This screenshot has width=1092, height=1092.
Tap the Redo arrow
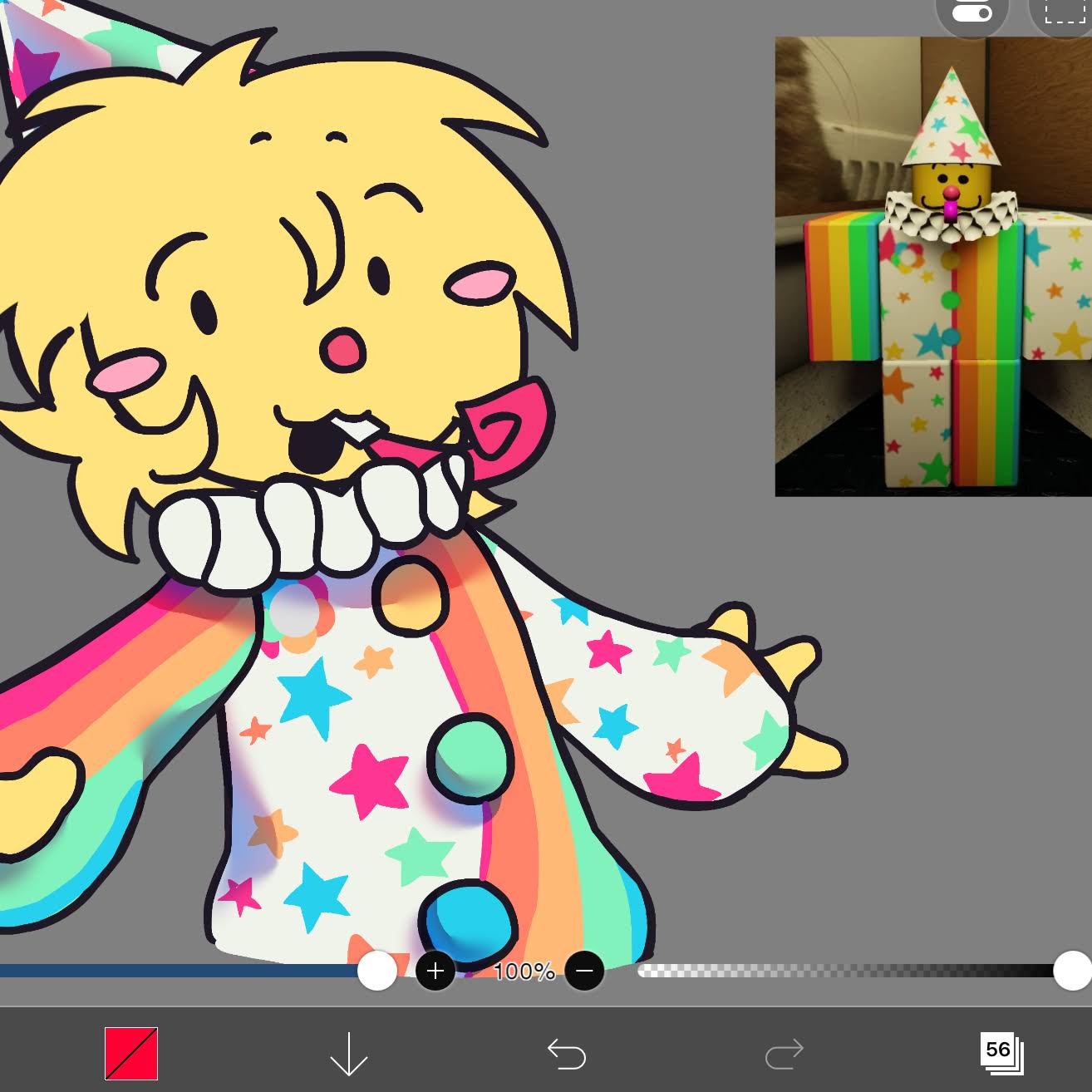pyautogui.click(x=784, y=1054)
